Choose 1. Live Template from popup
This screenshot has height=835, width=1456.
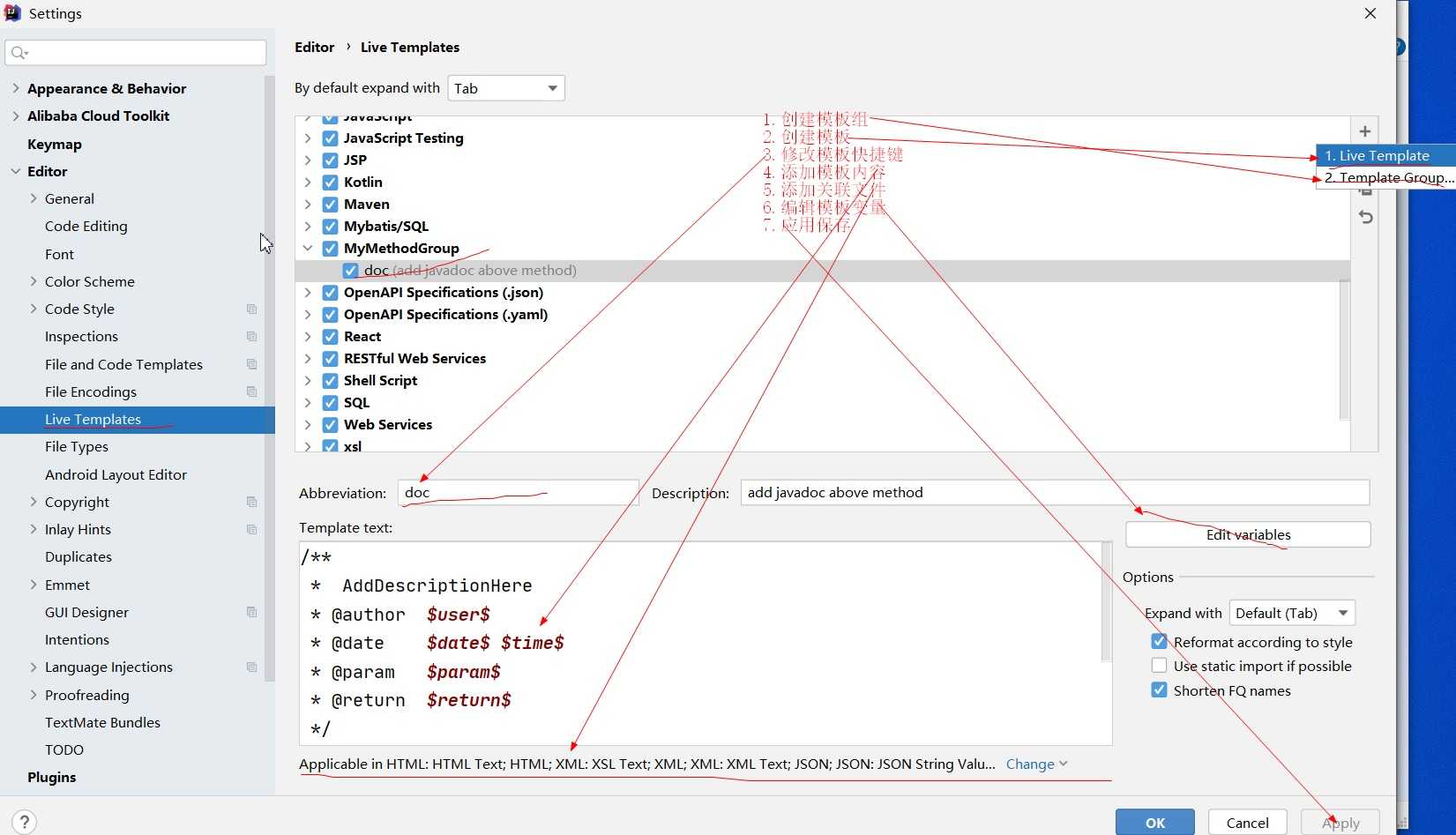(1385, 155)
